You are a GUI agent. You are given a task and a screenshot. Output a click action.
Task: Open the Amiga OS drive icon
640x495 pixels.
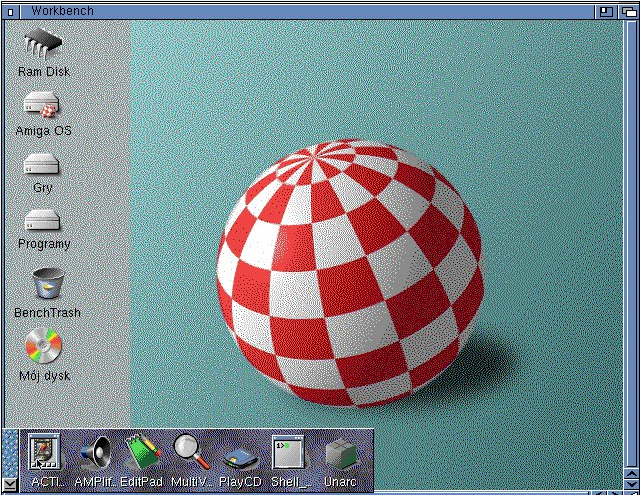pyautogui.click(x=41, y=104)
